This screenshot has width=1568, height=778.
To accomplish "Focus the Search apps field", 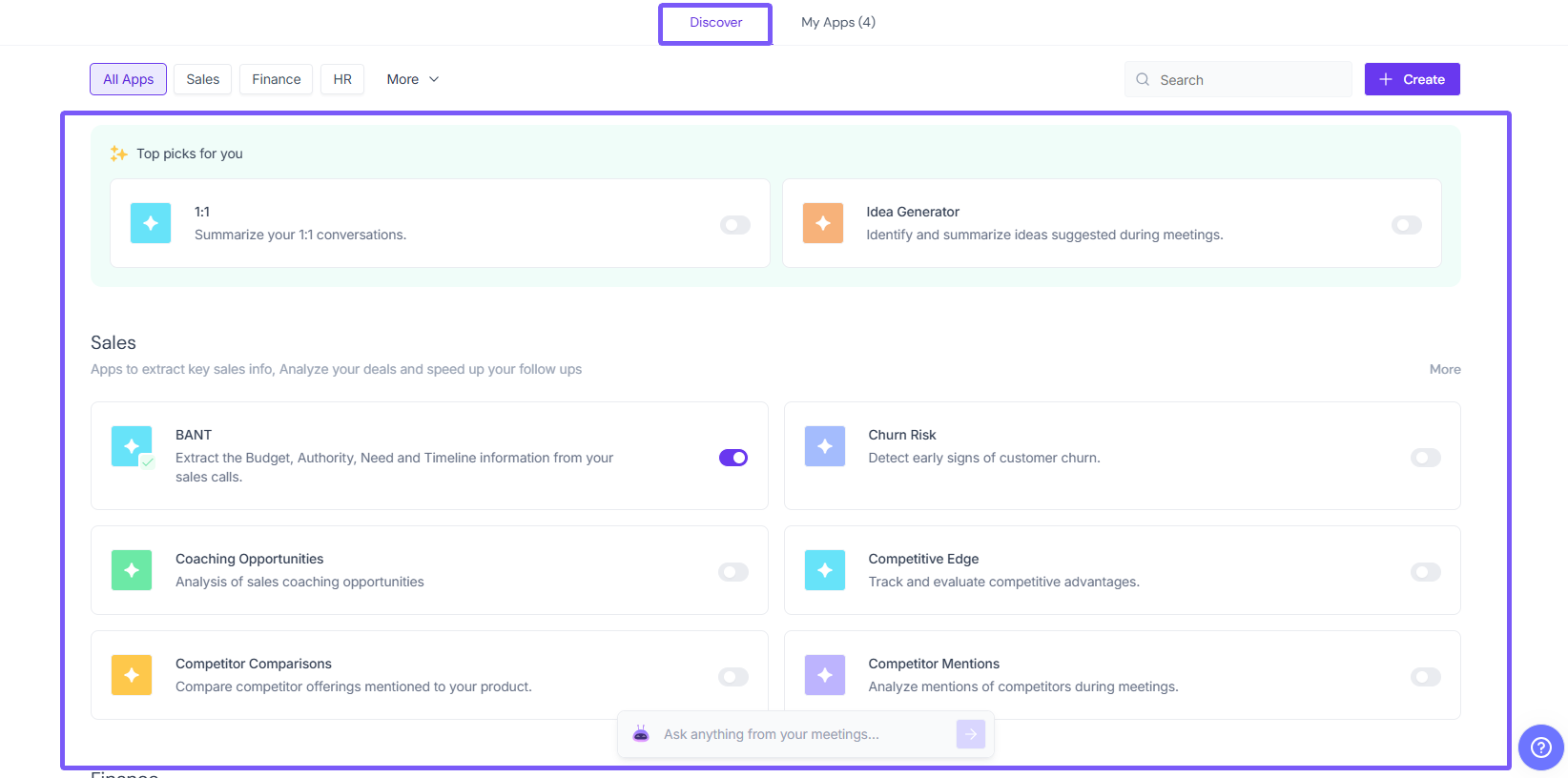I will click(1238, 79).
